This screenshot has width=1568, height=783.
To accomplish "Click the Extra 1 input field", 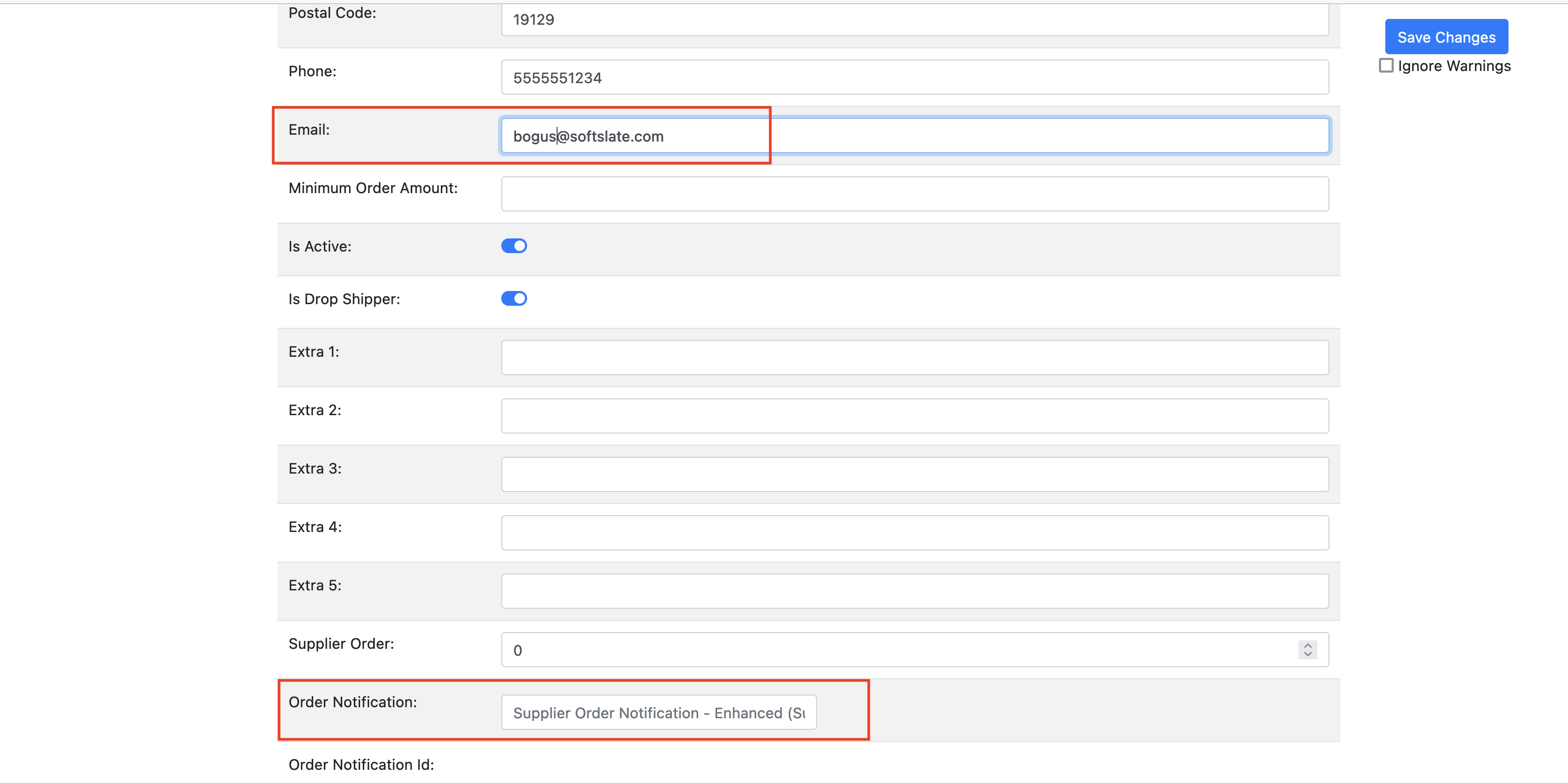I will pyautogui.click(x=915, y=358).
